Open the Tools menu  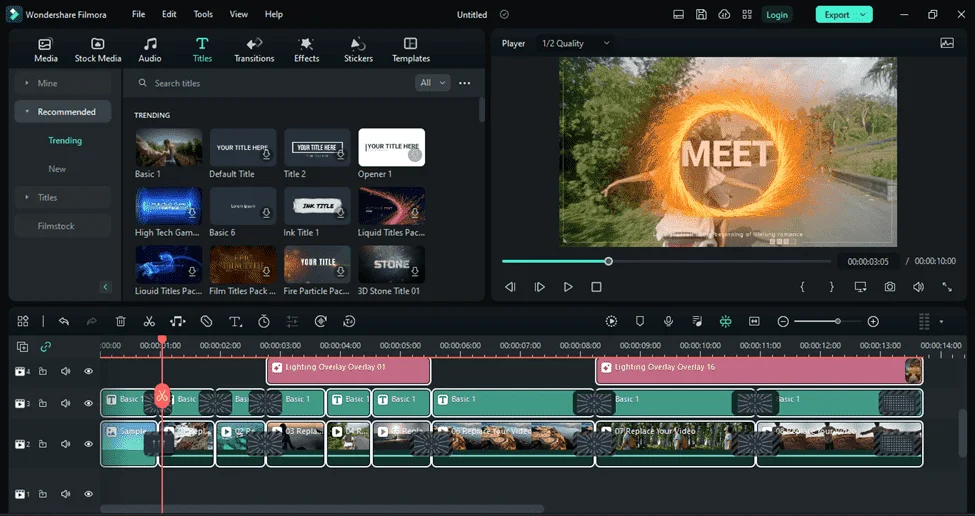[x=203, y=14]
